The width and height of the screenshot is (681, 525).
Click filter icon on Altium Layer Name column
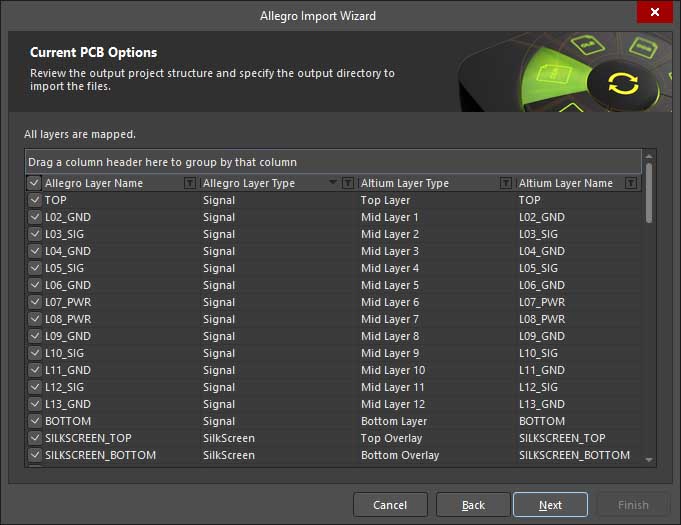631,183
